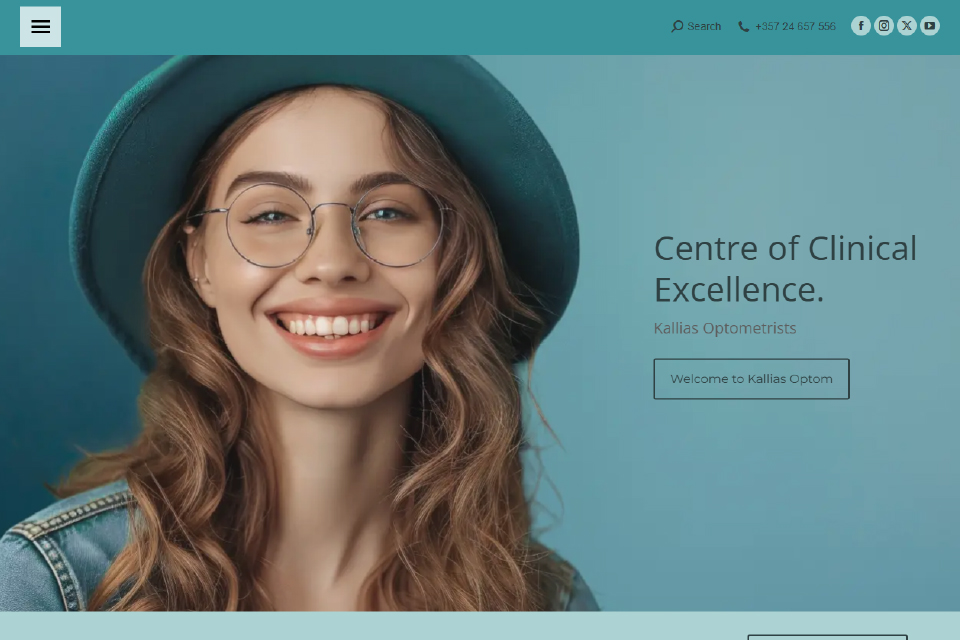960x640 pixels.
Task: Open the YouTube channel icon
Action: 929,26
